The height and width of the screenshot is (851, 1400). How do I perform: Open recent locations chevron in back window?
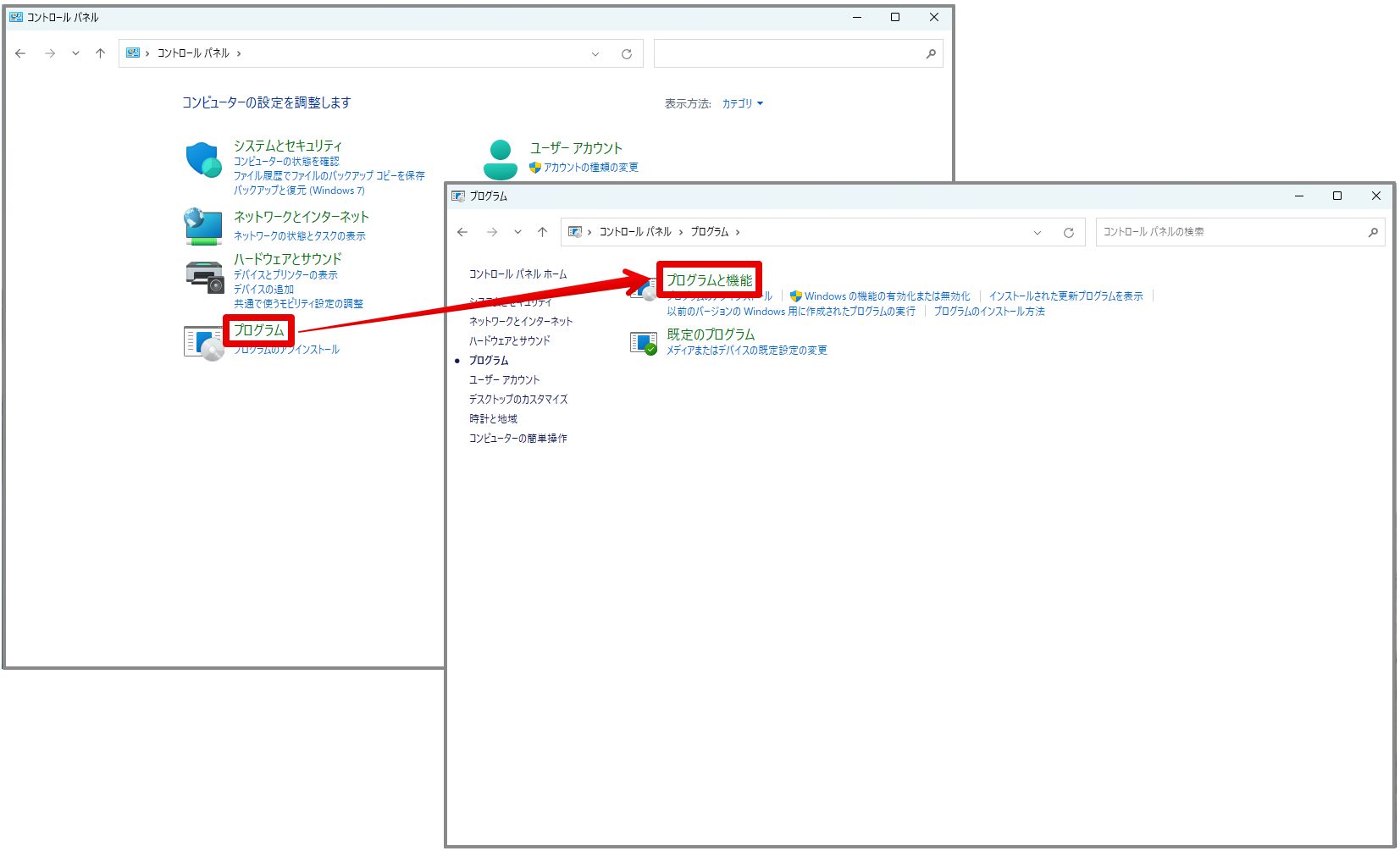point(75,53)
